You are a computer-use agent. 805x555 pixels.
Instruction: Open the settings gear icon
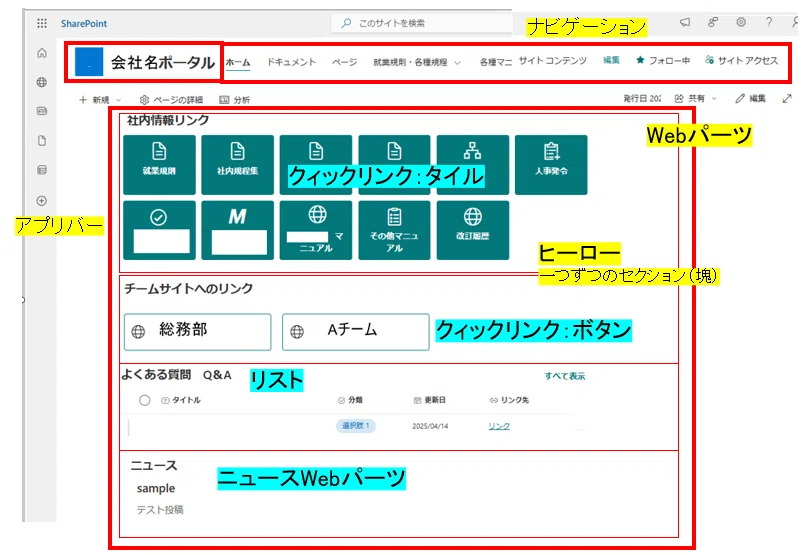pos(741,22)
